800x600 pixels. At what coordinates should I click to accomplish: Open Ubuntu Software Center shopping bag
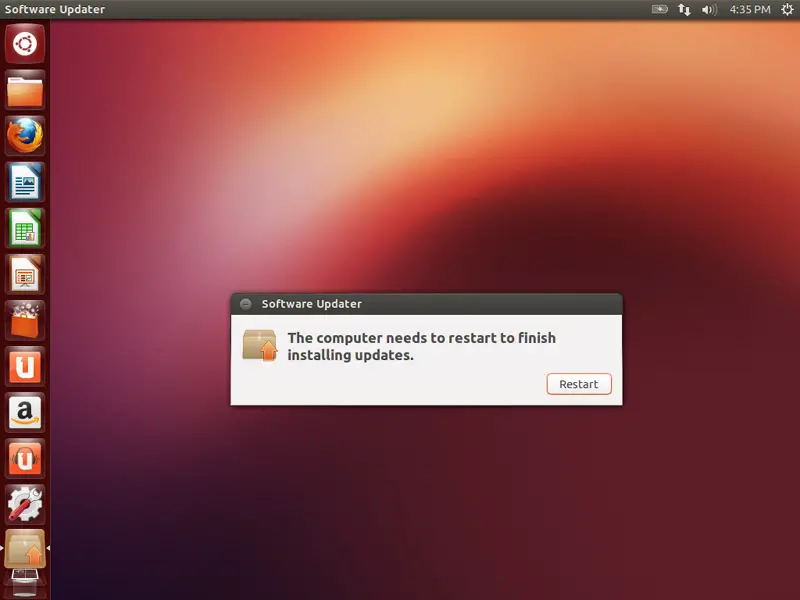coord(24,320)
